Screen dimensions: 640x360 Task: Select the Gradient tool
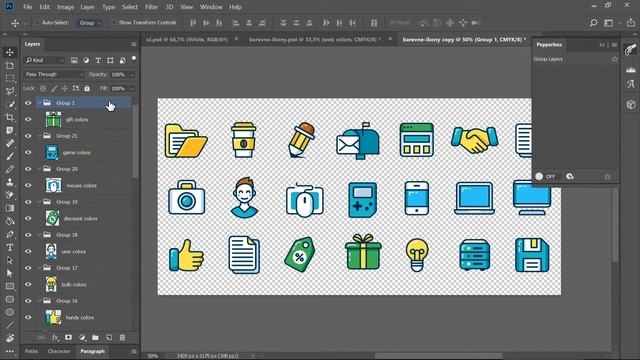tap(10, 208)
